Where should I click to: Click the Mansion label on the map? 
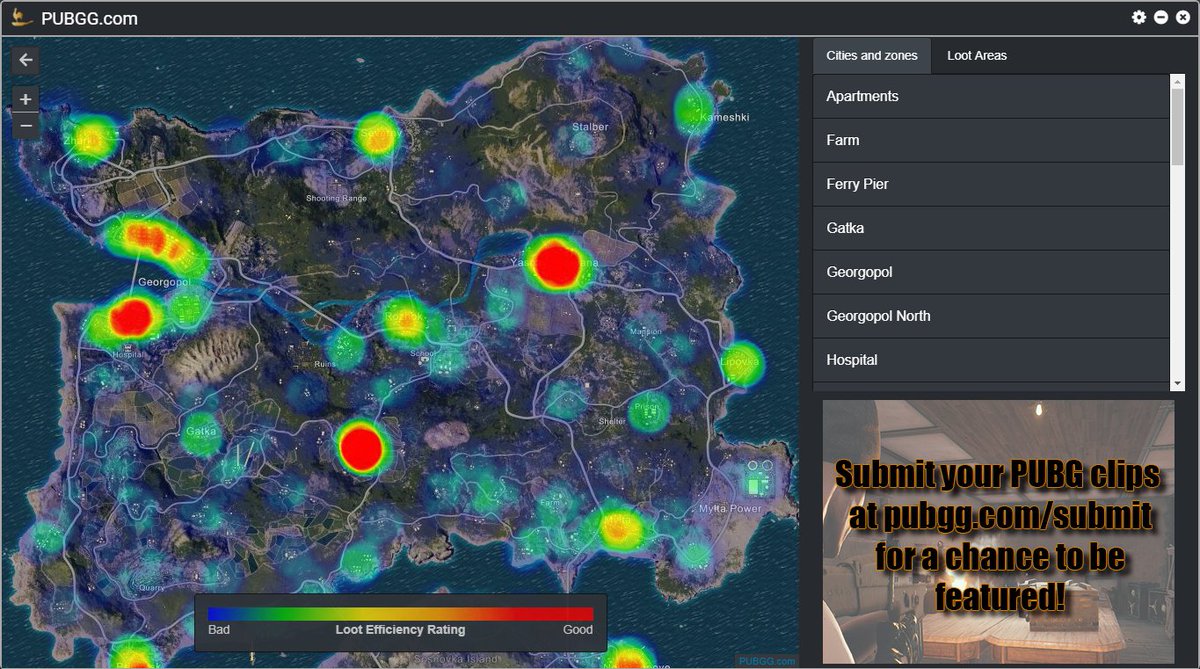[646, 331]
